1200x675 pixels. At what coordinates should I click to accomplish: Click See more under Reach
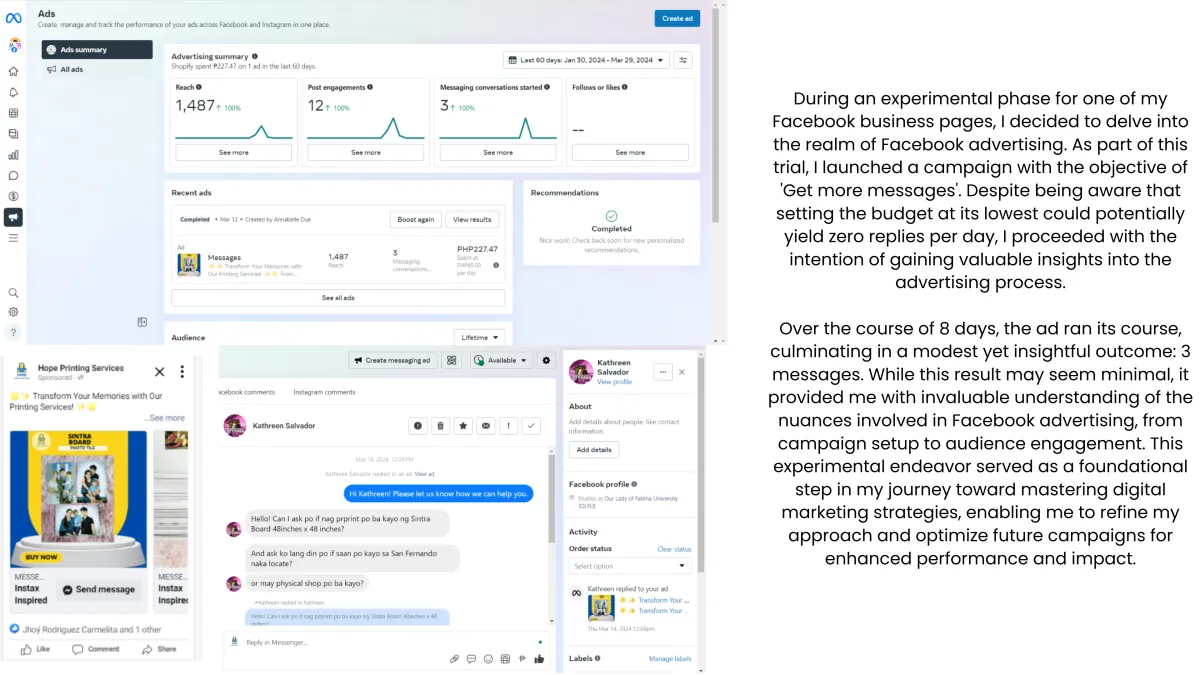point(234,153)
